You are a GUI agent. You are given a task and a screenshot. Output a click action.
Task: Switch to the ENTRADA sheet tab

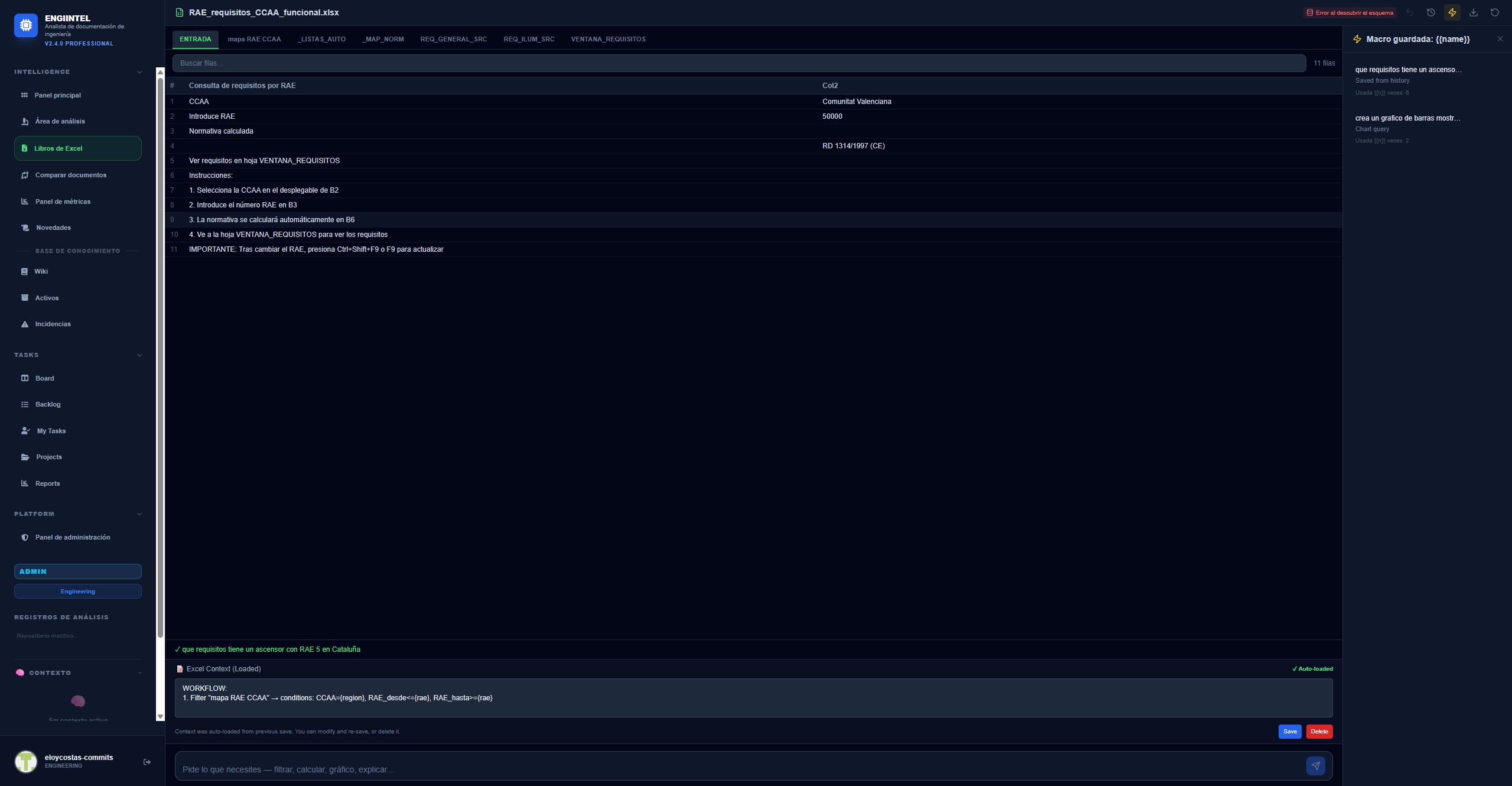(196, 39)
